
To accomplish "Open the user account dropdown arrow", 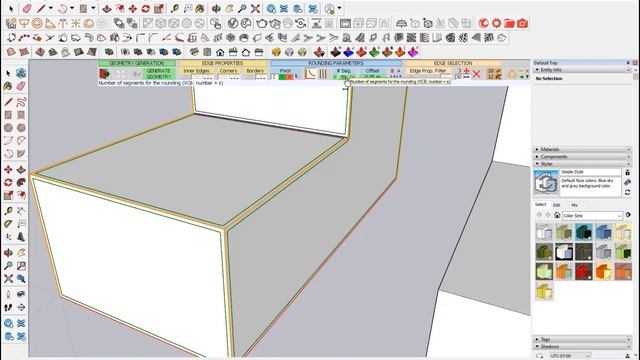I will (339, 8).
